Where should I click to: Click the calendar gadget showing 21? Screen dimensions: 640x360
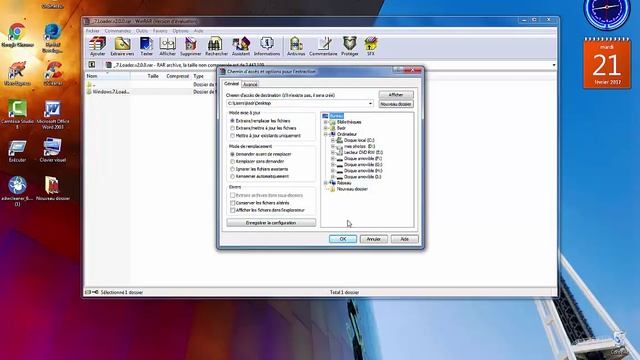[607, 63]
